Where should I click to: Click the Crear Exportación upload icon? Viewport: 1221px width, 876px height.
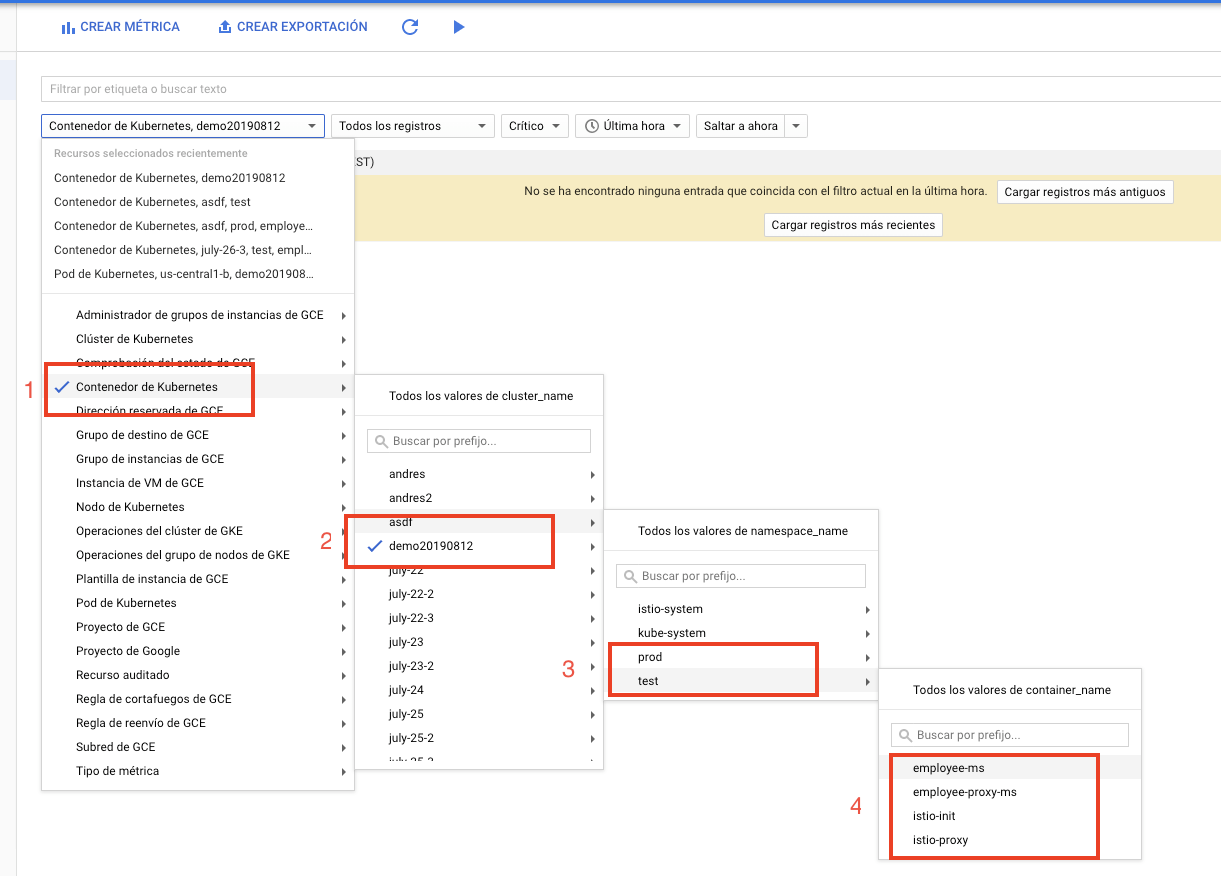point(225,27)
